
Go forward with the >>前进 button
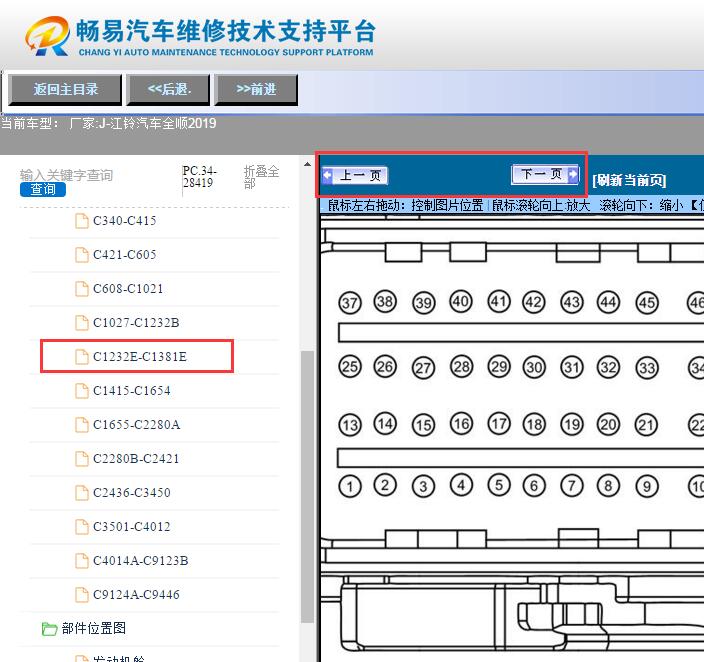256,89
